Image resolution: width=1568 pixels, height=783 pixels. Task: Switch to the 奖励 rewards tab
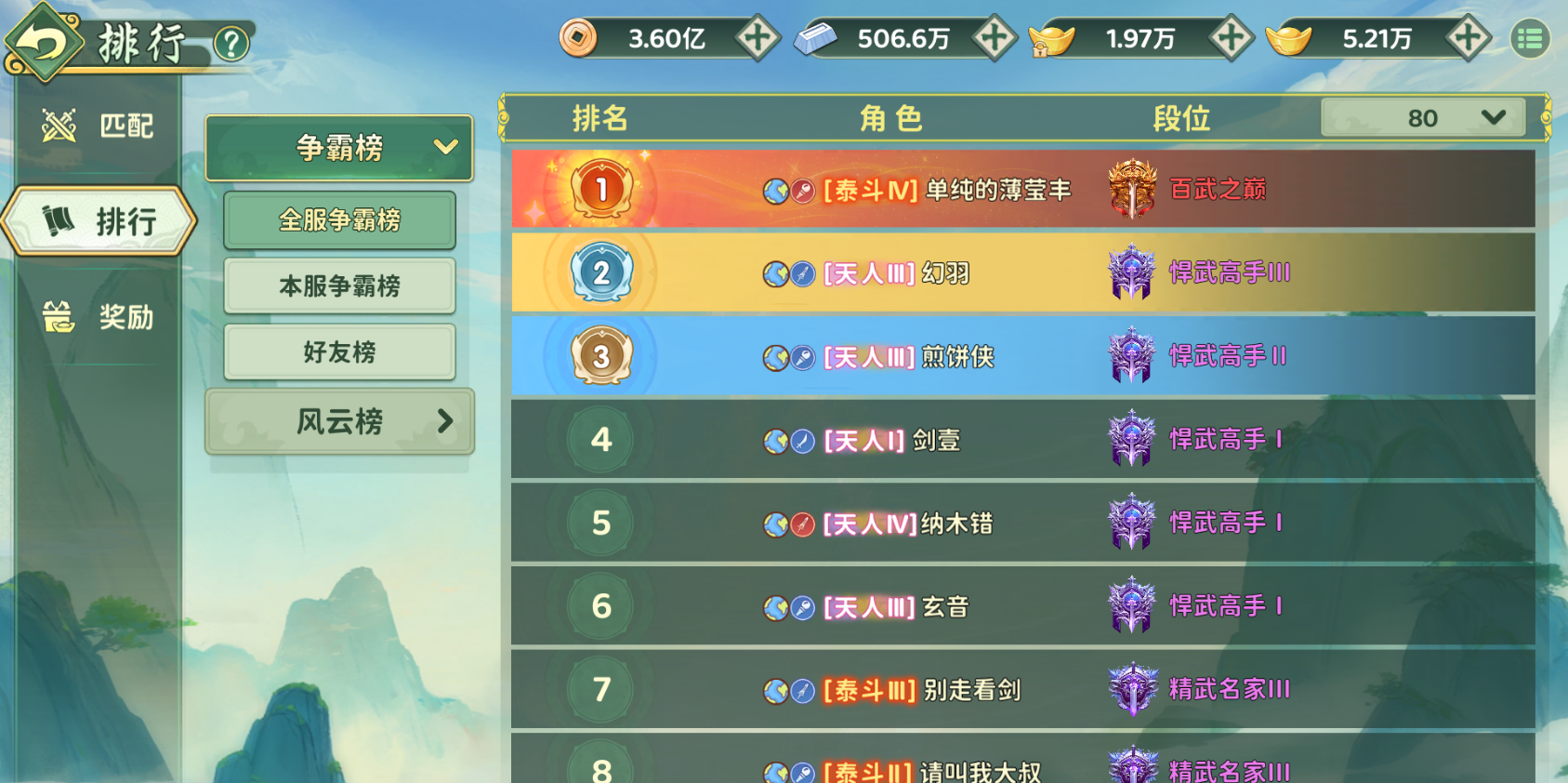pos(98,317)
